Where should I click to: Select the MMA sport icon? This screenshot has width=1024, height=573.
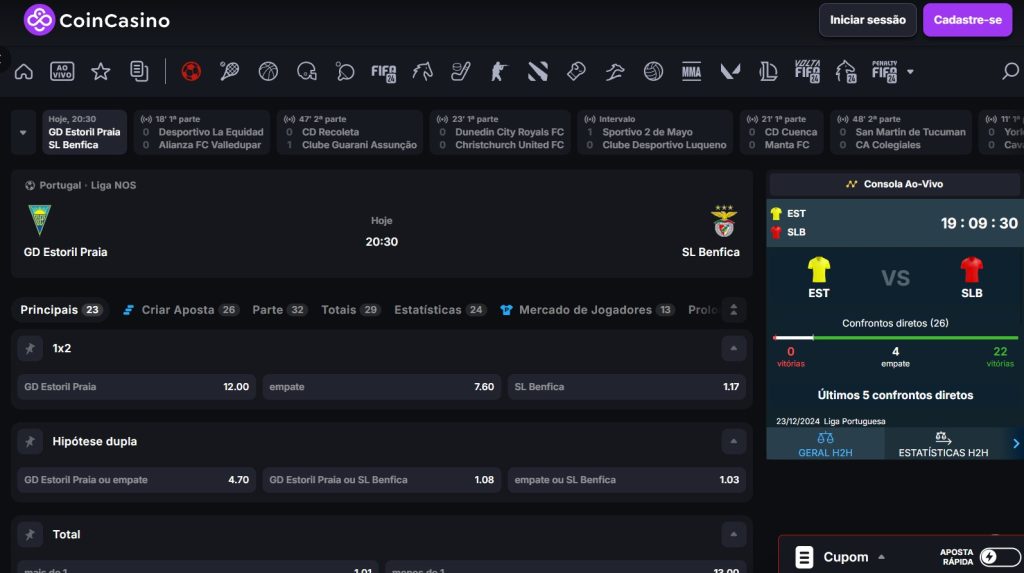pyautogui.click(x=692, y=71)
